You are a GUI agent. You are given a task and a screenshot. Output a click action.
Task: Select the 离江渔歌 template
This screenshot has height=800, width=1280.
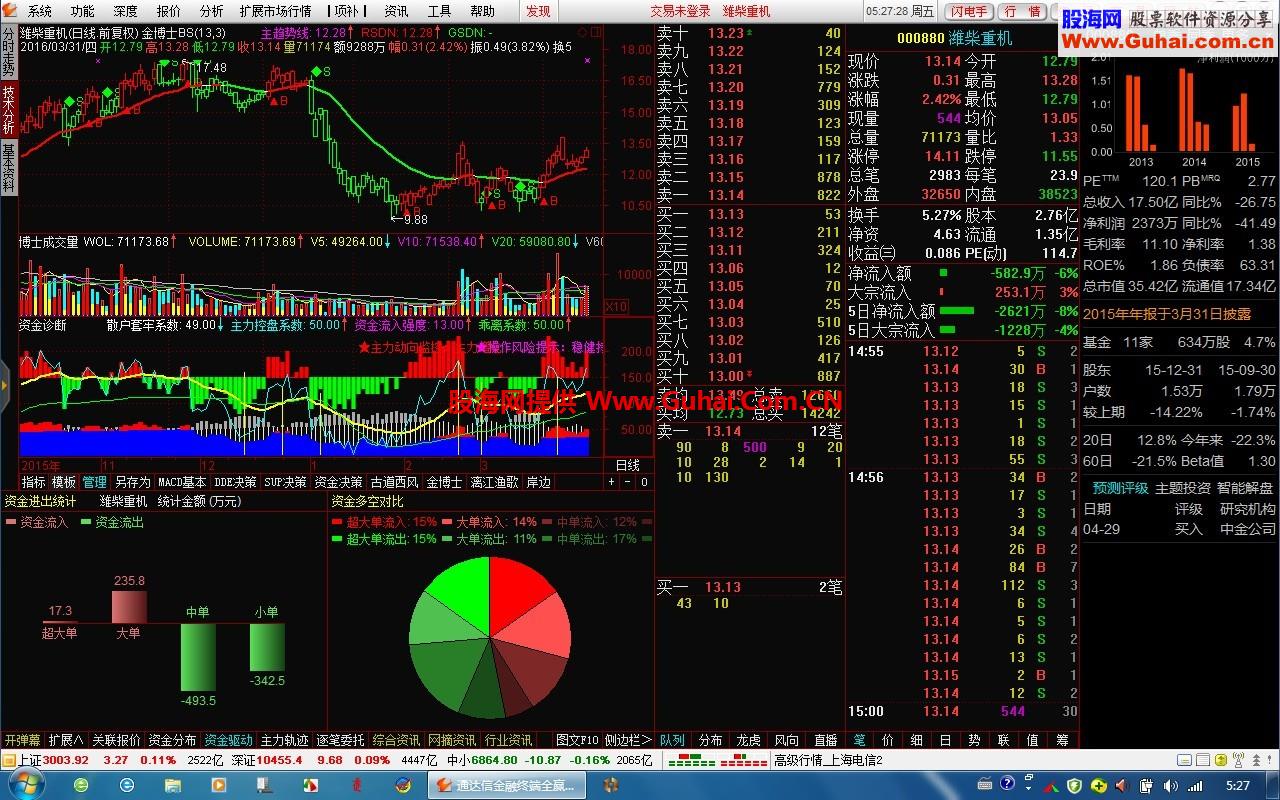(x=494, y=482)
